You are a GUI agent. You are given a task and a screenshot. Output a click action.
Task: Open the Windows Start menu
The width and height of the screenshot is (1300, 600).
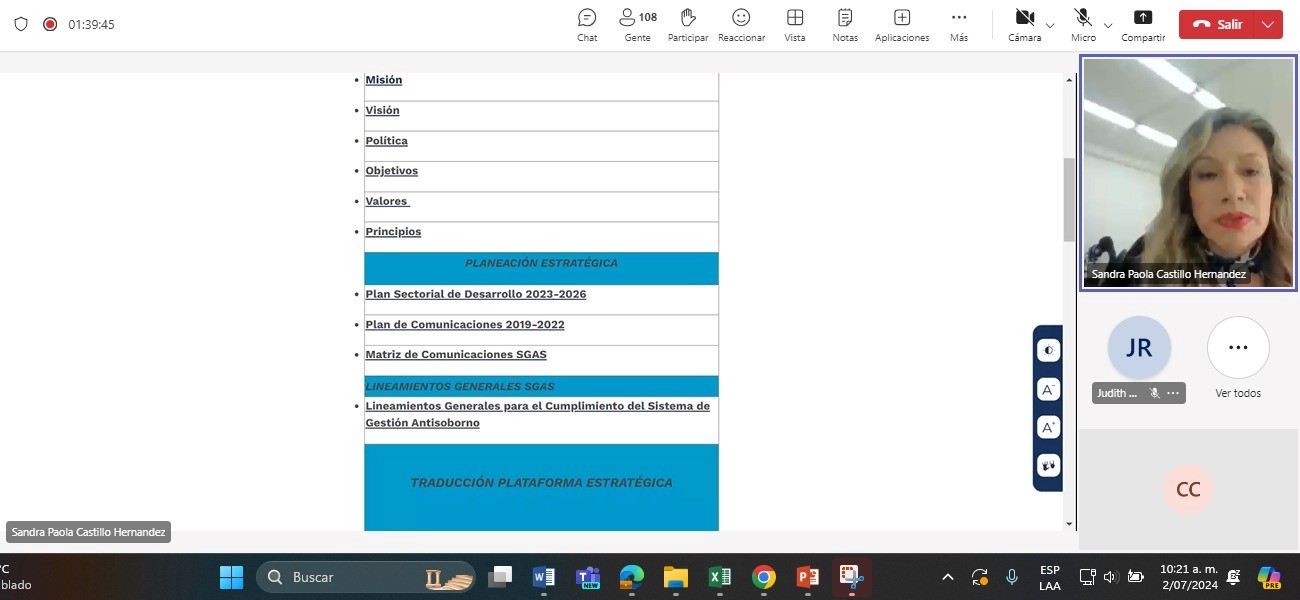click(232, 577)
